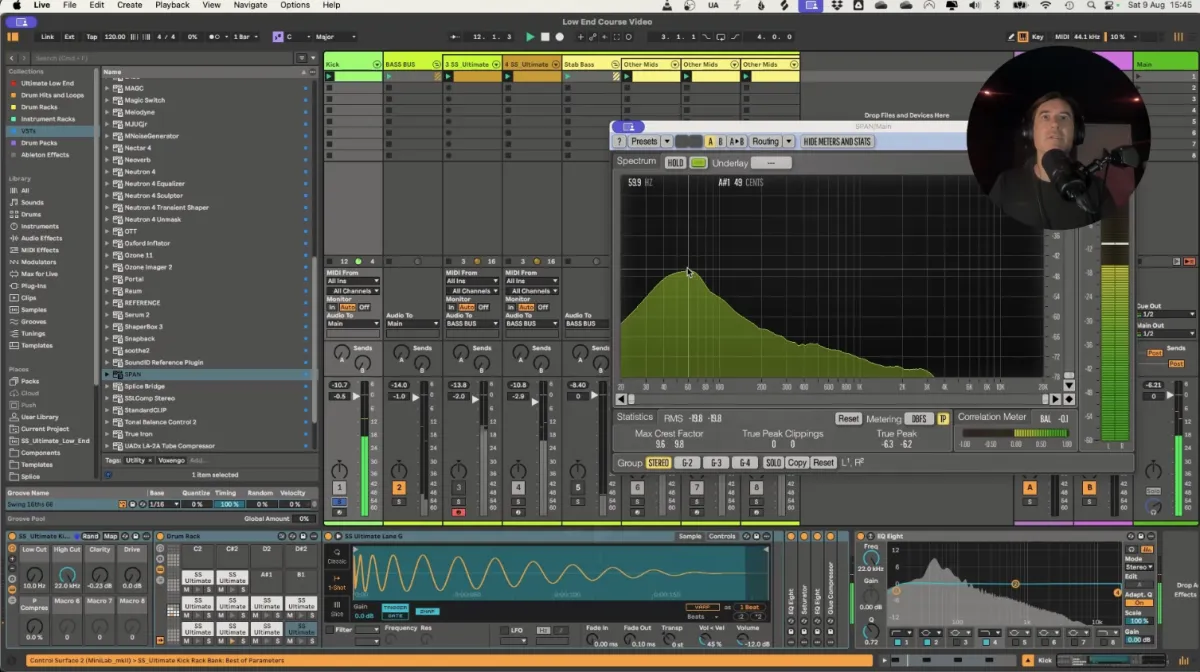Expand the SPAN plug-in in browser

coord(108,375)
